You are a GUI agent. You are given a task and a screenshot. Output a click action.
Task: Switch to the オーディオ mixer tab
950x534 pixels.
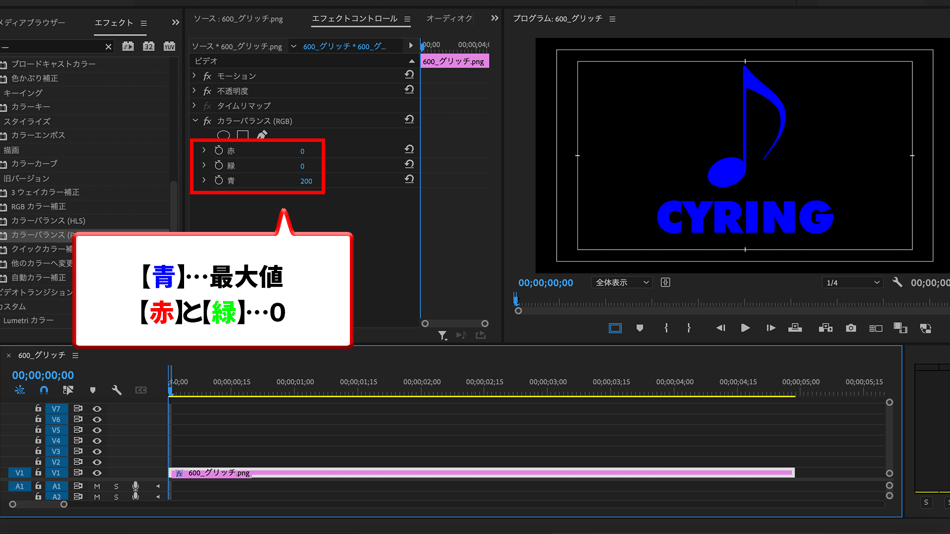click(x=449, y=19)
